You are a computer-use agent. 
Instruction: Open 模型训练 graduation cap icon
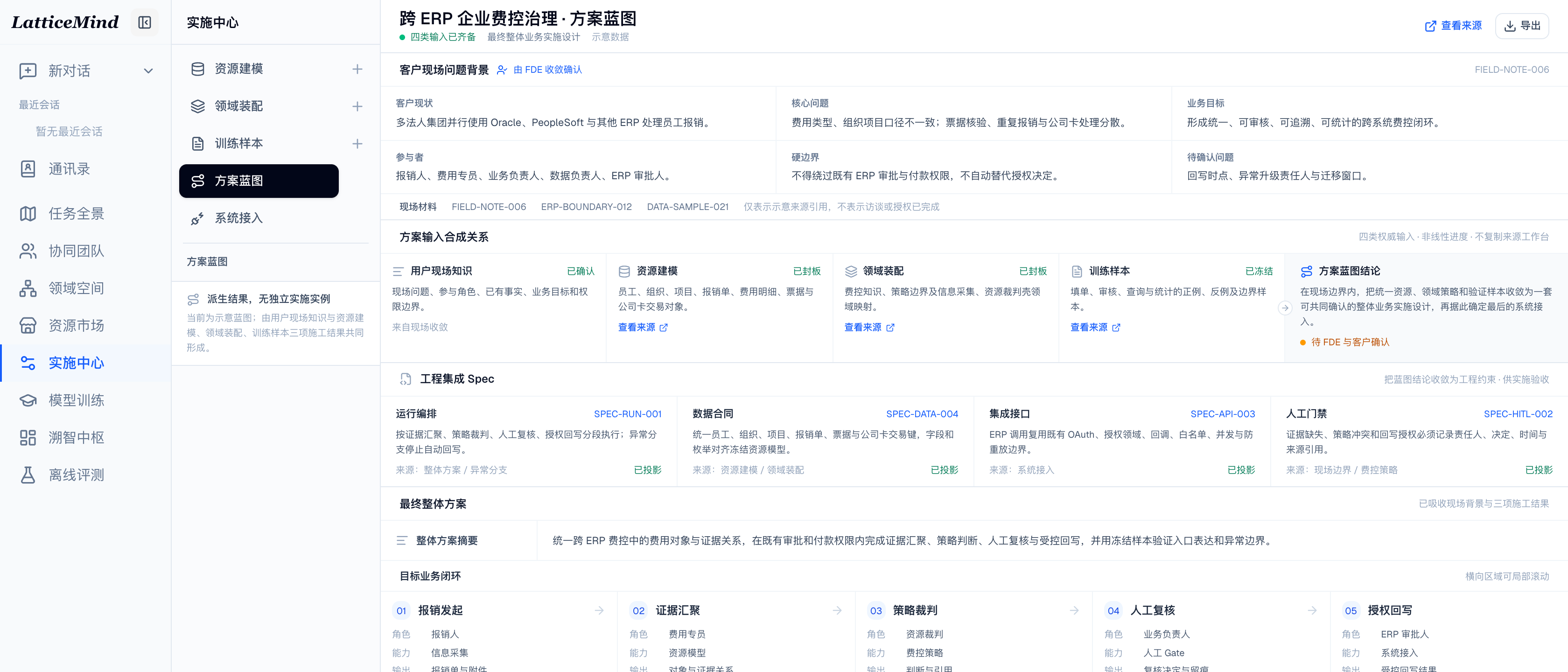tap(28, 400)
